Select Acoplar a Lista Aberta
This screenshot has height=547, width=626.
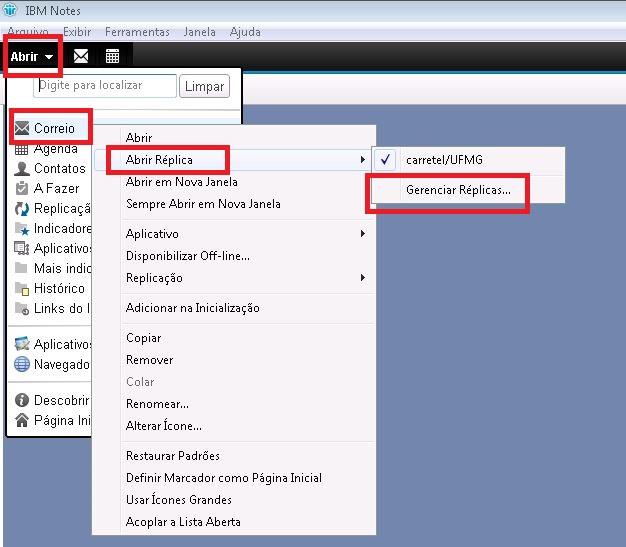click(x=183, y=522)
